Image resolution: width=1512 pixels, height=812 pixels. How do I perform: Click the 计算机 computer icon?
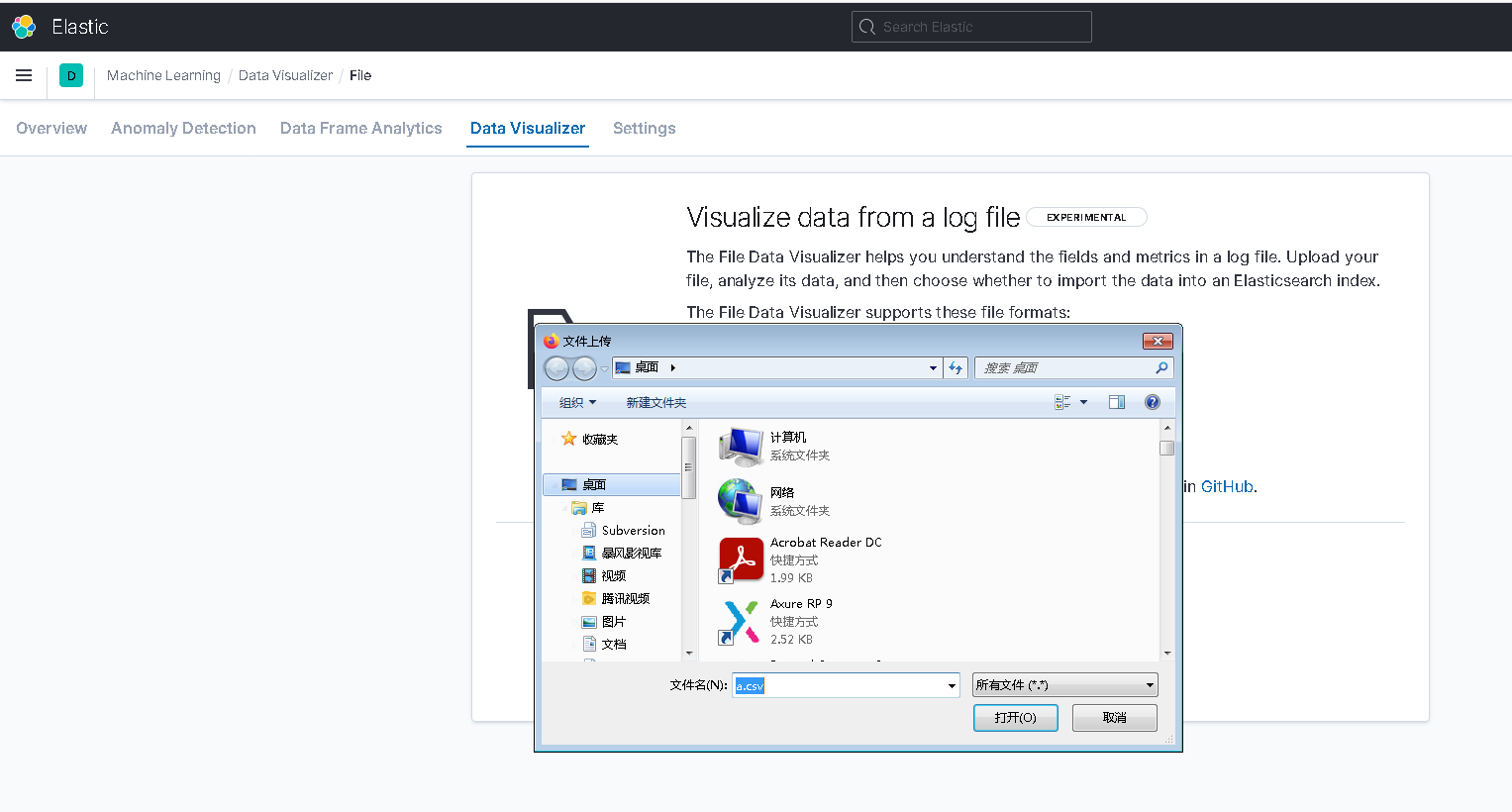click(x=741, y=447)
